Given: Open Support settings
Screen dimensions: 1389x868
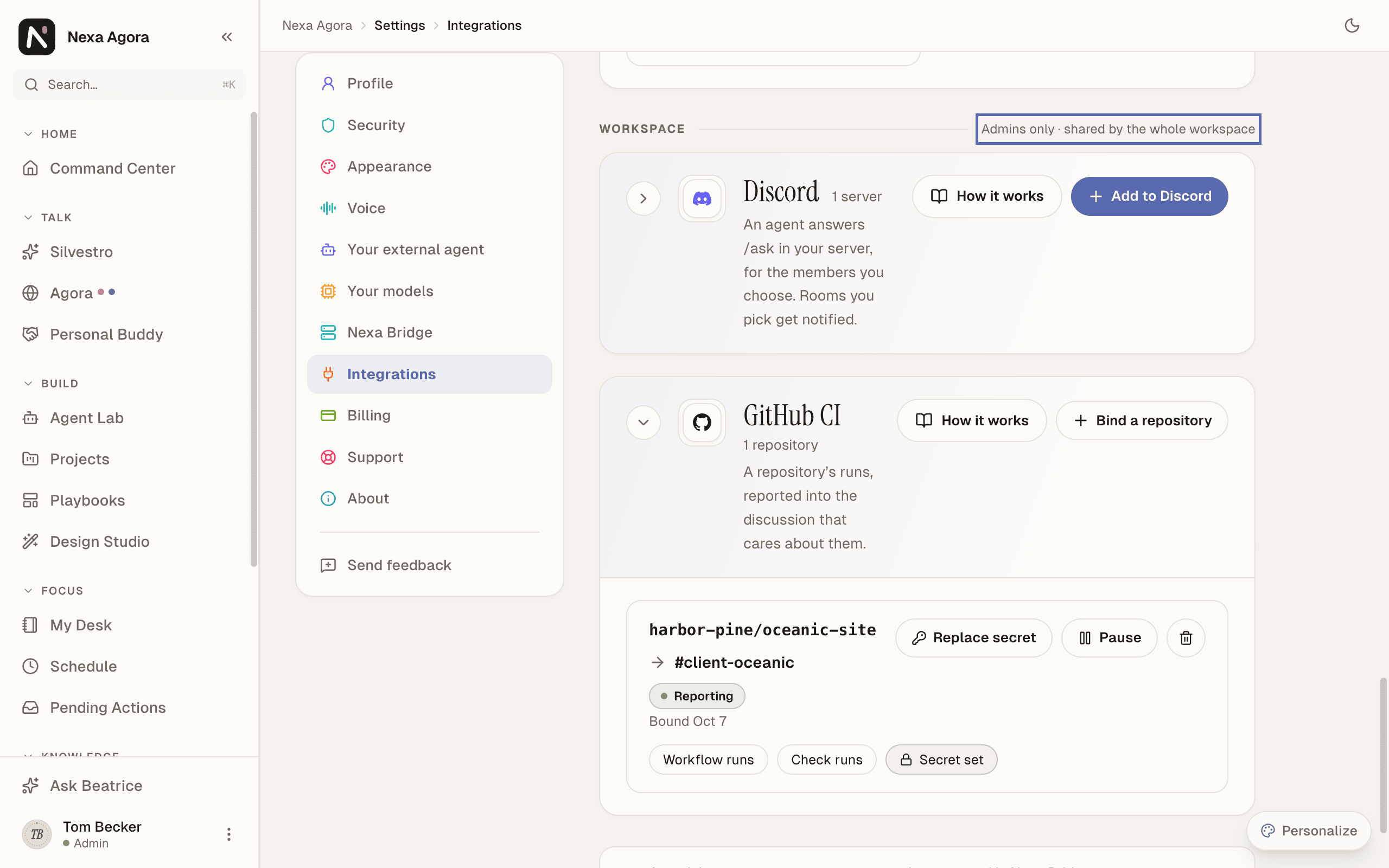Looking at the screenshot, I should [x=429, y=457].
